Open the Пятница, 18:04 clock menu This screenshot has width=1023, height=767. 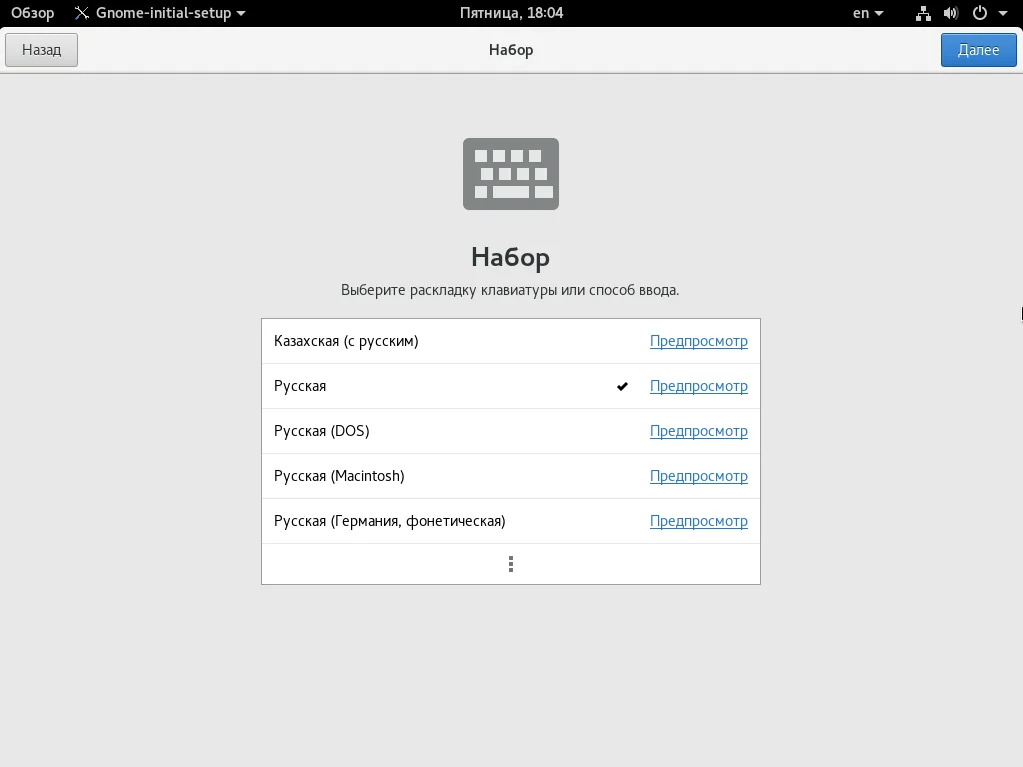[x=511, y=13]
